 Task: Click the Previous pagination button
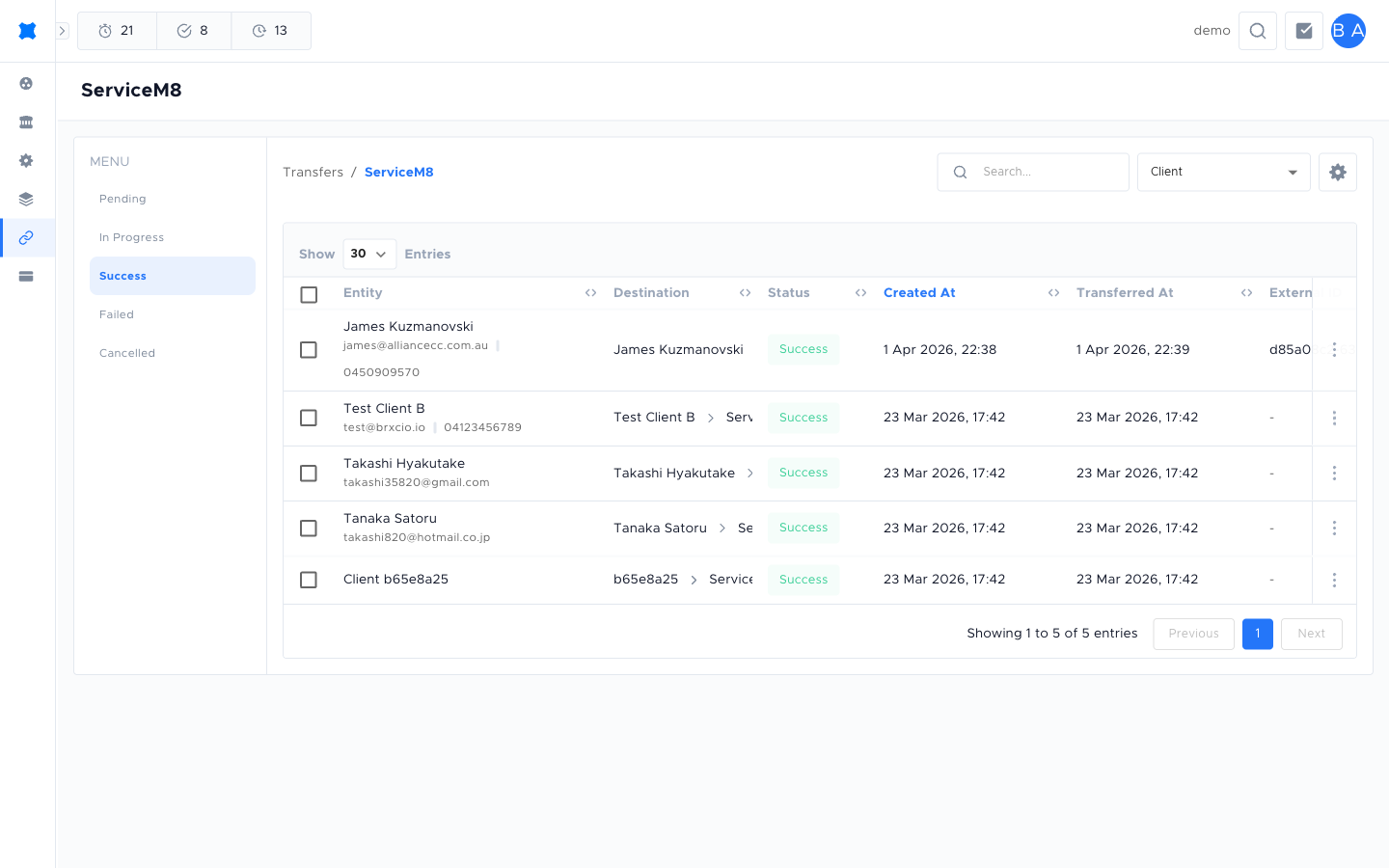(x=1193, y=634)
